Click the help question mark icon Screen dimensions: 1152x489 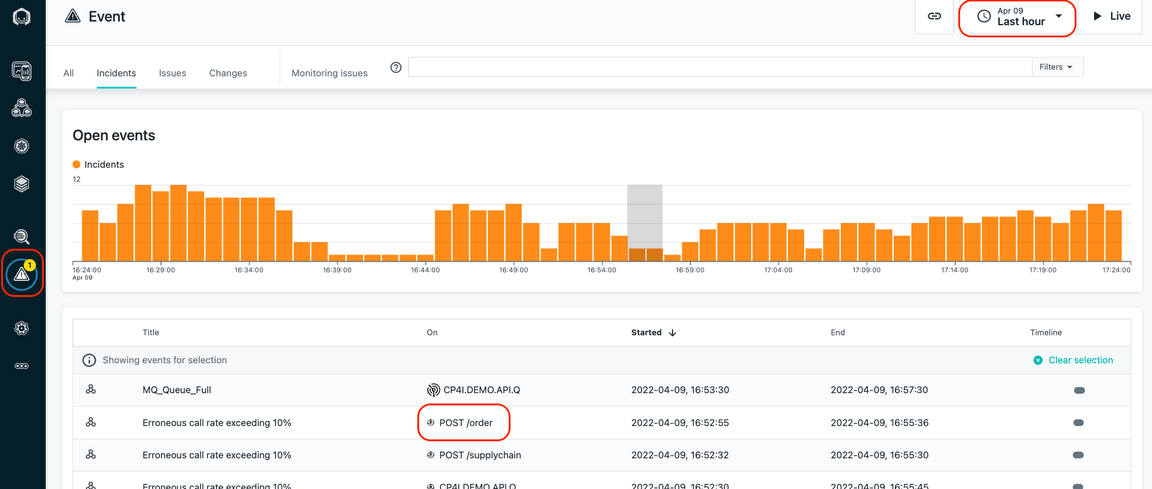(x=396, y=68)
